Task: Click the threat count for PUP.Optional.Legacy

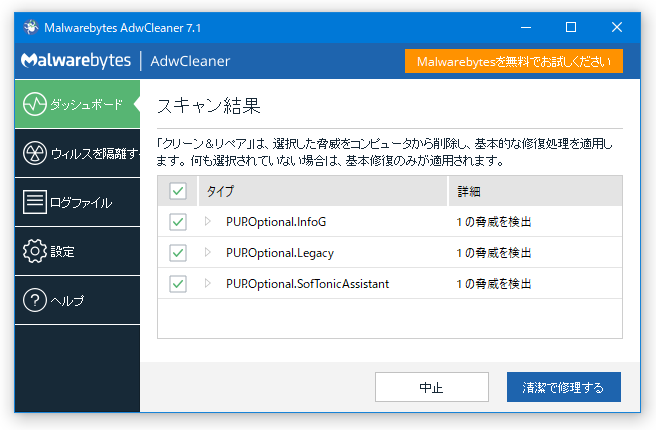Action: (494, 253)
